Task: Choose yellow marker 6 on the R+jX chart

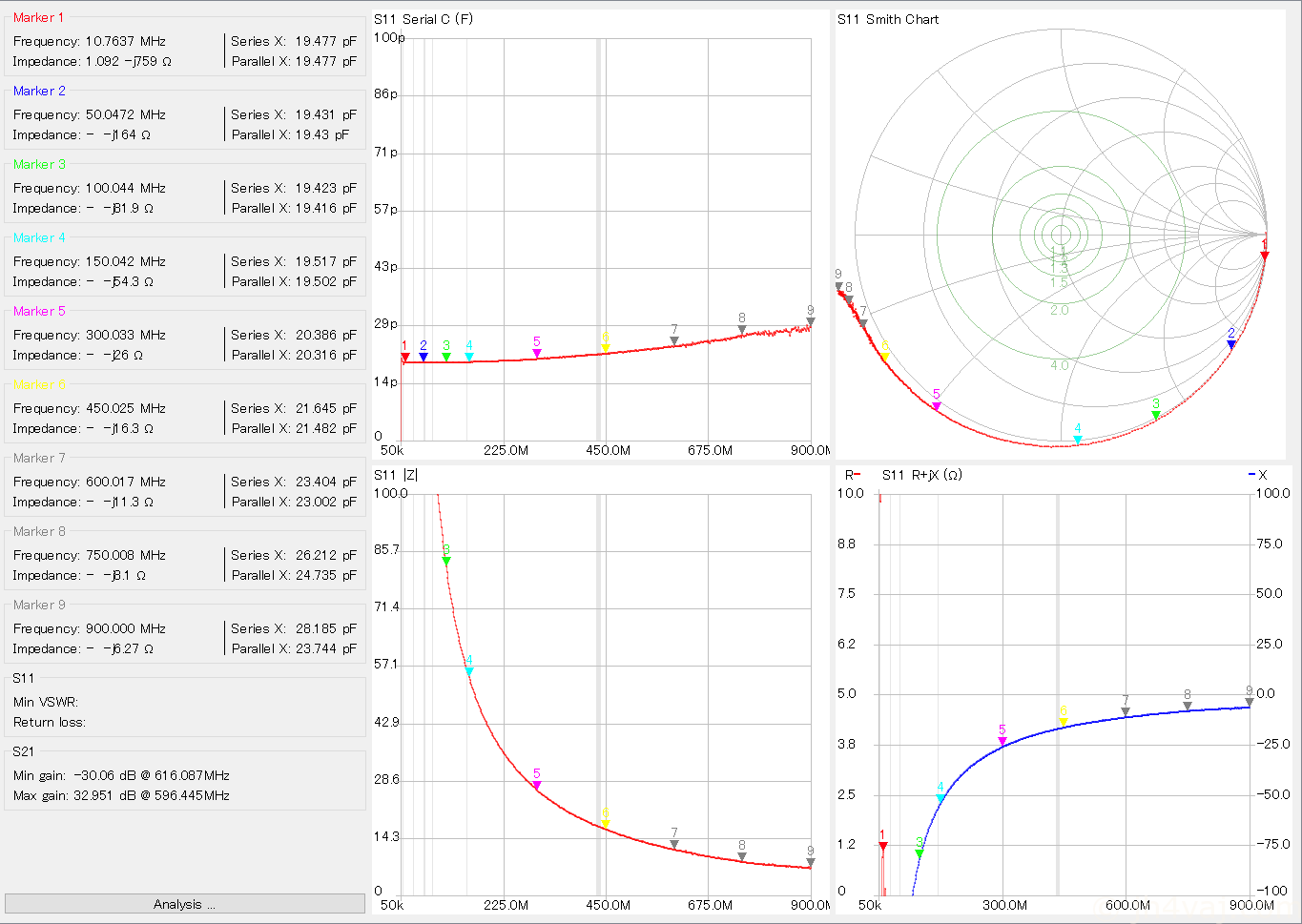Action: pyautogui.click(x=1064, y=722)
